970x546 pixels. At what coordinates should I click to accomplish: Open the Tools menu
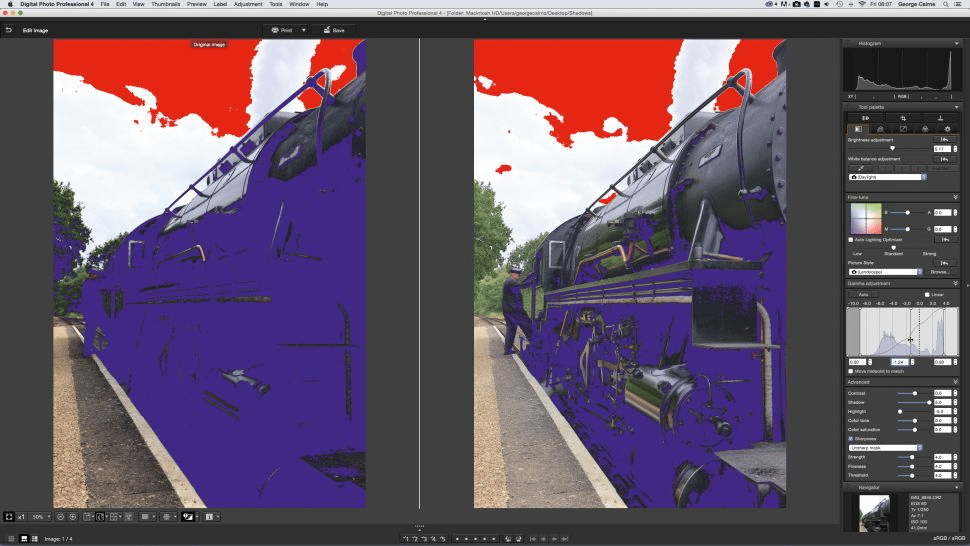[275, 4]
